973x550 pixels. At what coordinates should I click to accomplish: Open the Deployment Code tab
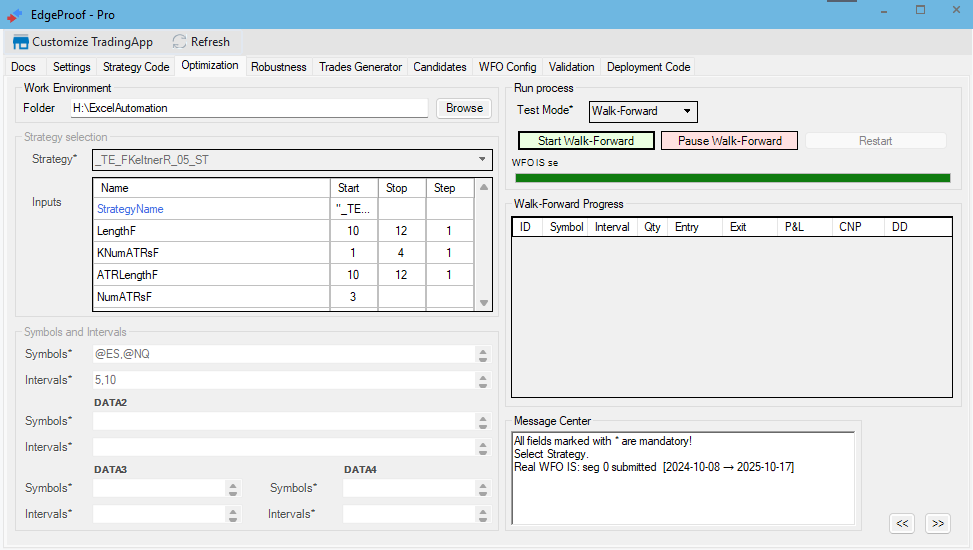point(648,67)
